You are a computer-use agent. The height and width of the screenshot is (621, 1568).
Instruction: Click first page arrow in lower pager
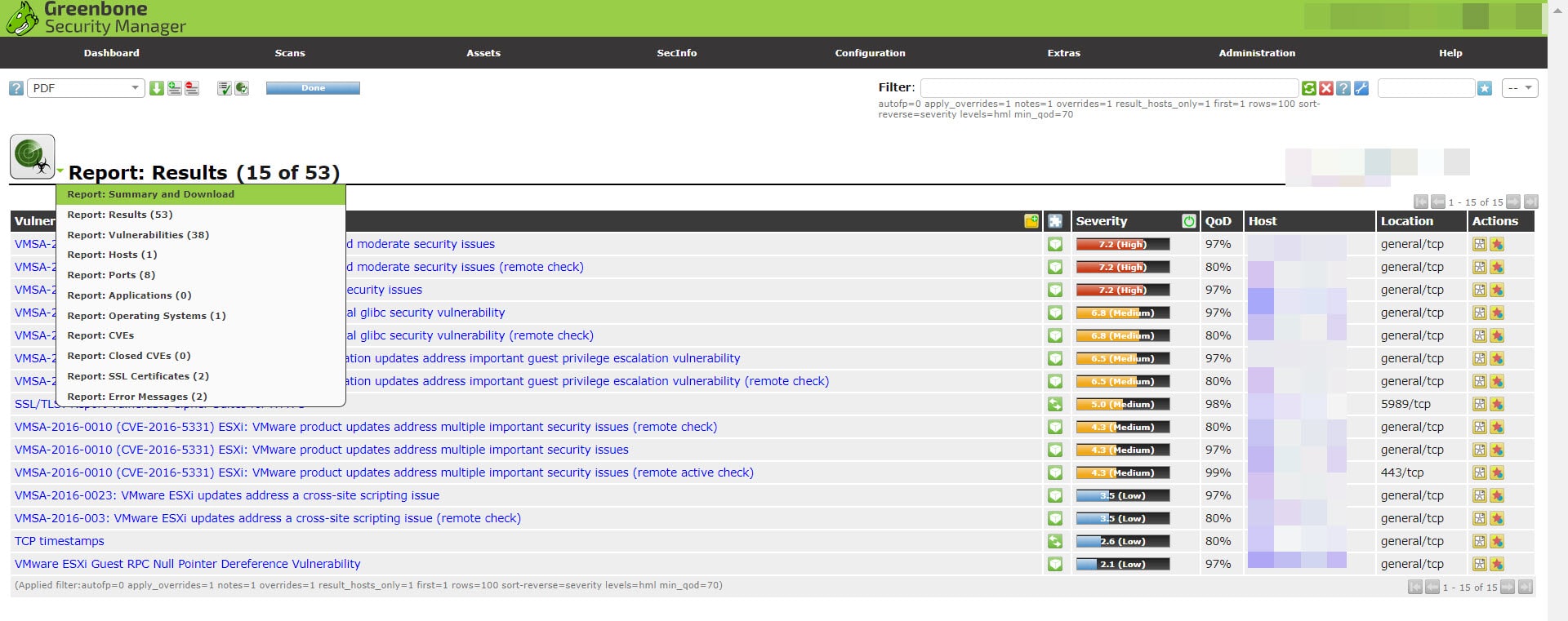click(1415, 587)
